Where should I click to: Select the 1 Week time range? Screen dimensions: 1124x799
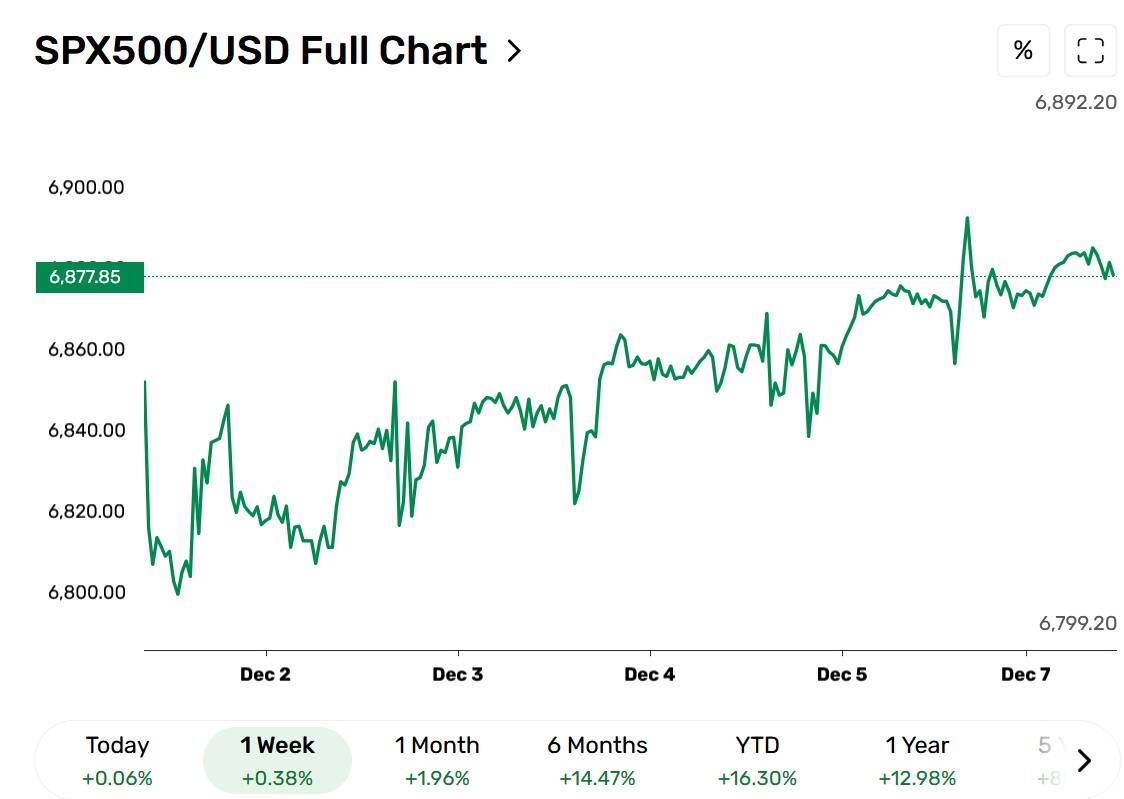[277, 760]
